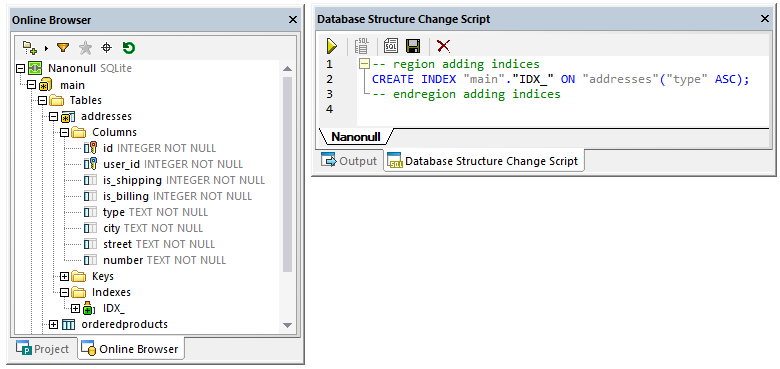The width and height of the screenshot is (780, 369).
Task: Collapse the Columns folder
Action: [x=64, y=133]
